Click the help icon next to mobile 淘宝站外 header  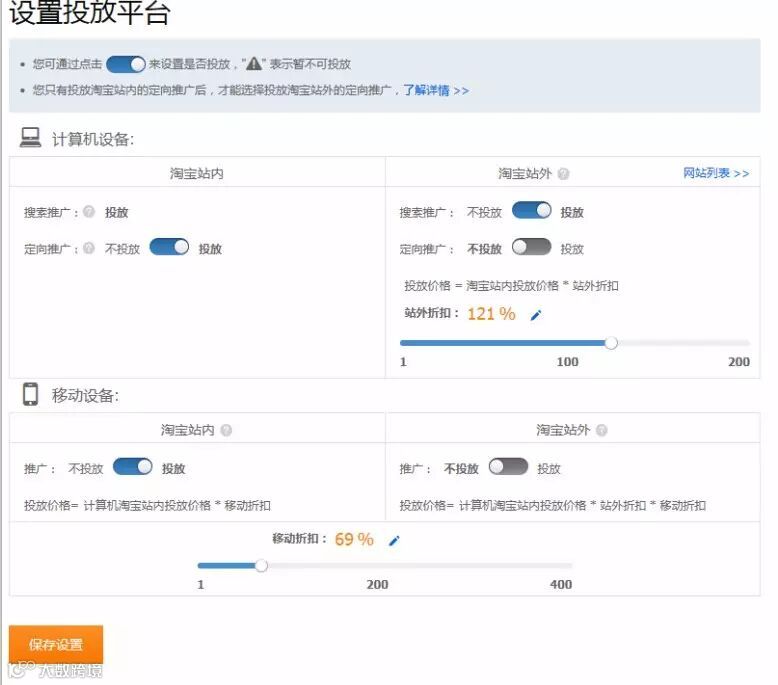pos(601,430)
